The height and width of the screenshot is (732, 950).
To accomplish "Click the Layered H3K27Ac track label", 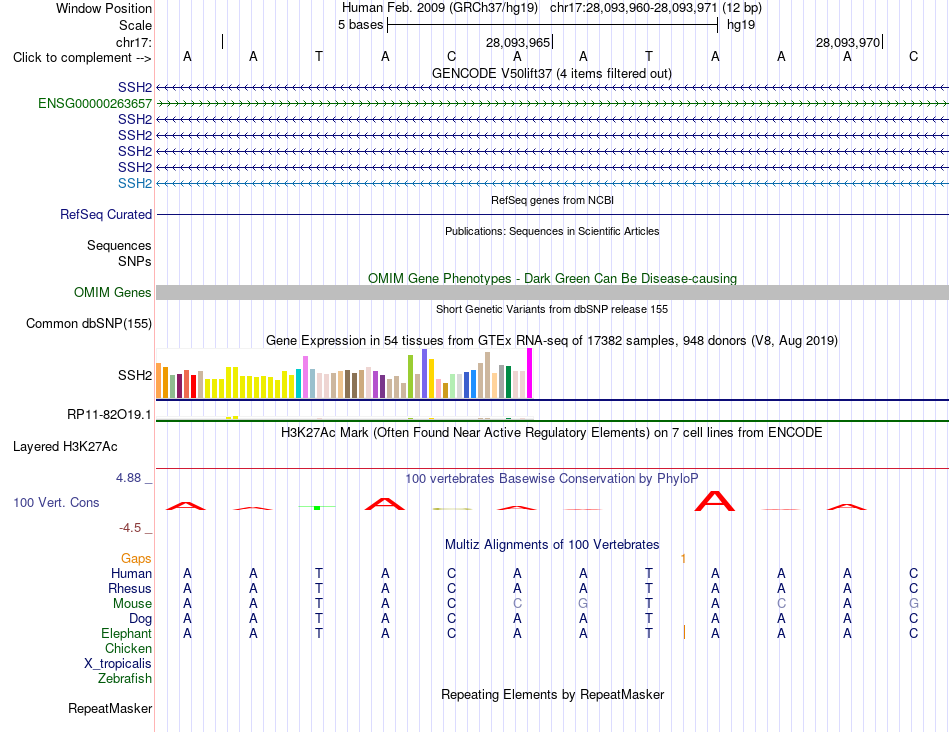I will [65, 447].
